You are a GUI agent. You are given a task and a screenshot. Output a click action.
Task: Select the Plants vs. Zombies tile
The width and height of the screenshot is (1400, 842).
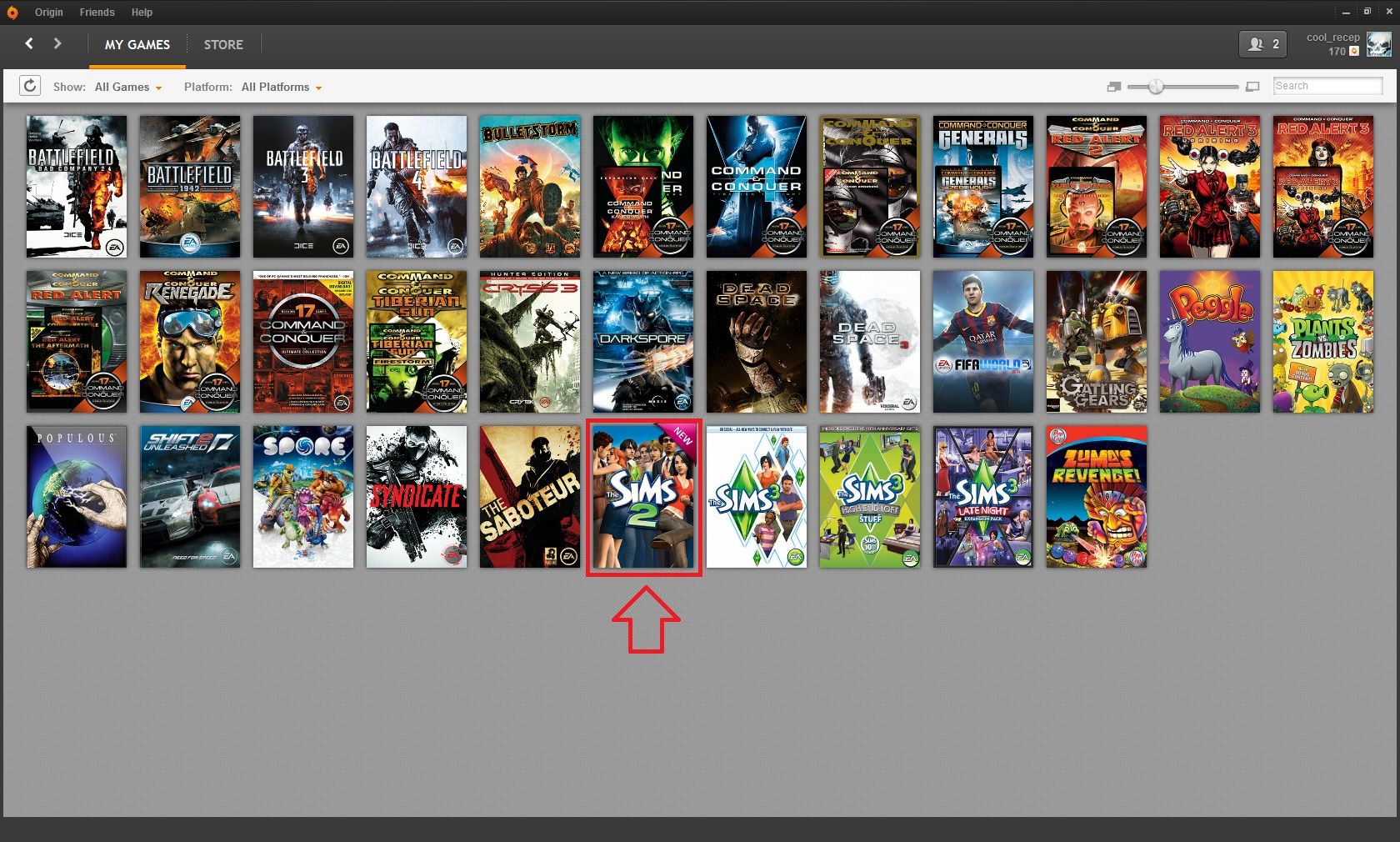click(x=1323, y=342)
